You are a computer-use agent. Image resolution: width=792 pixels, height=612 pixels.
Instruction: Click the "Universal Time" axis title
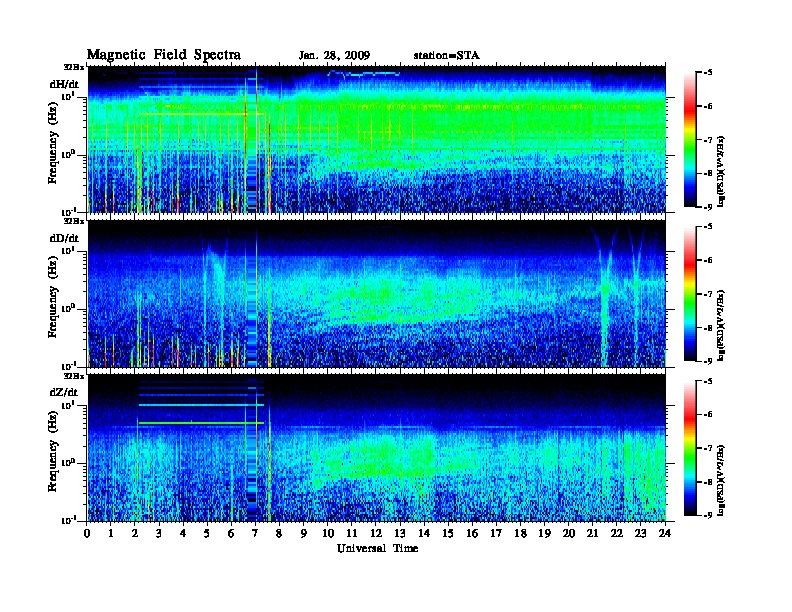point(377,548)
